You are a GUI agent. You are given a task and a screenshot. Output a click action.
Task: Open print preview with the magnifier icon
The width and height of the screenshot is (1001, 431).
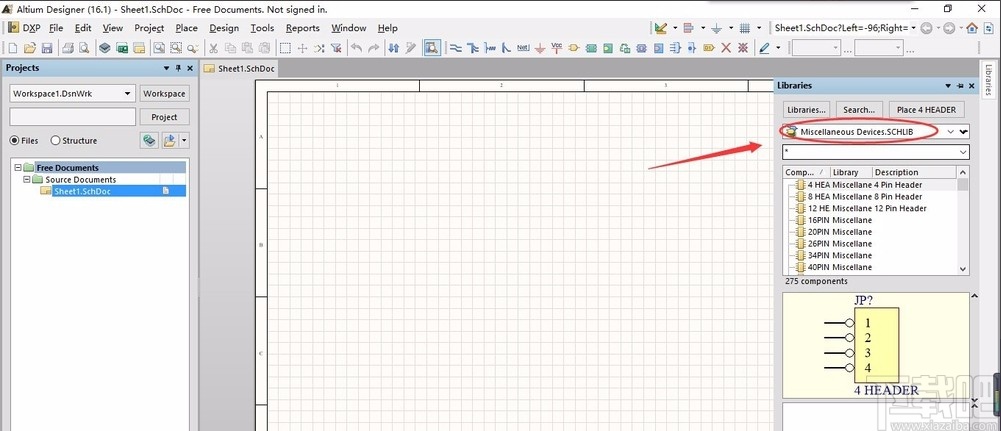84,48
